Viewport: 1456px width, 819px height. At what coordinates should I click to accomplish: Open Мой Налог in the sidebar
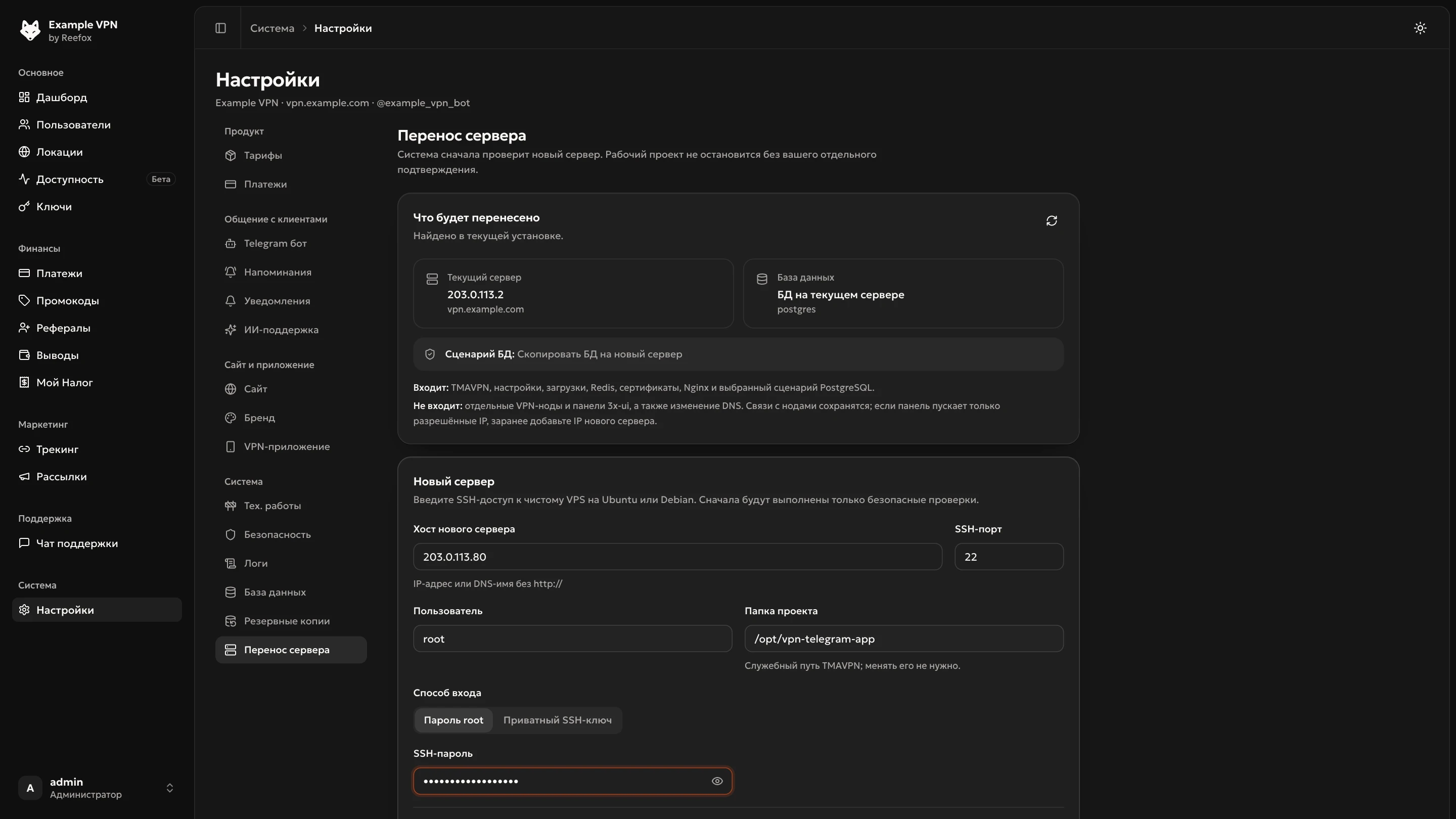pyautogui.click(x=97, y=383)
